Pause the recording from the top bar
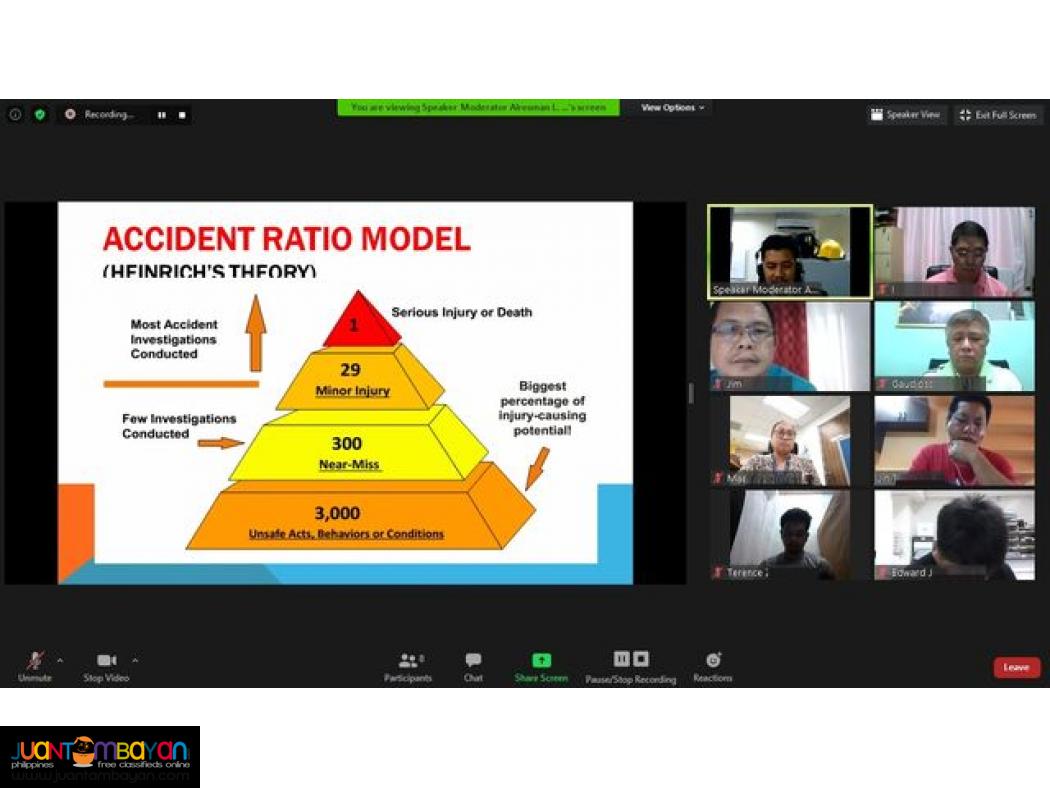This screenshot has height=788, width=1050. coord(161,114)
